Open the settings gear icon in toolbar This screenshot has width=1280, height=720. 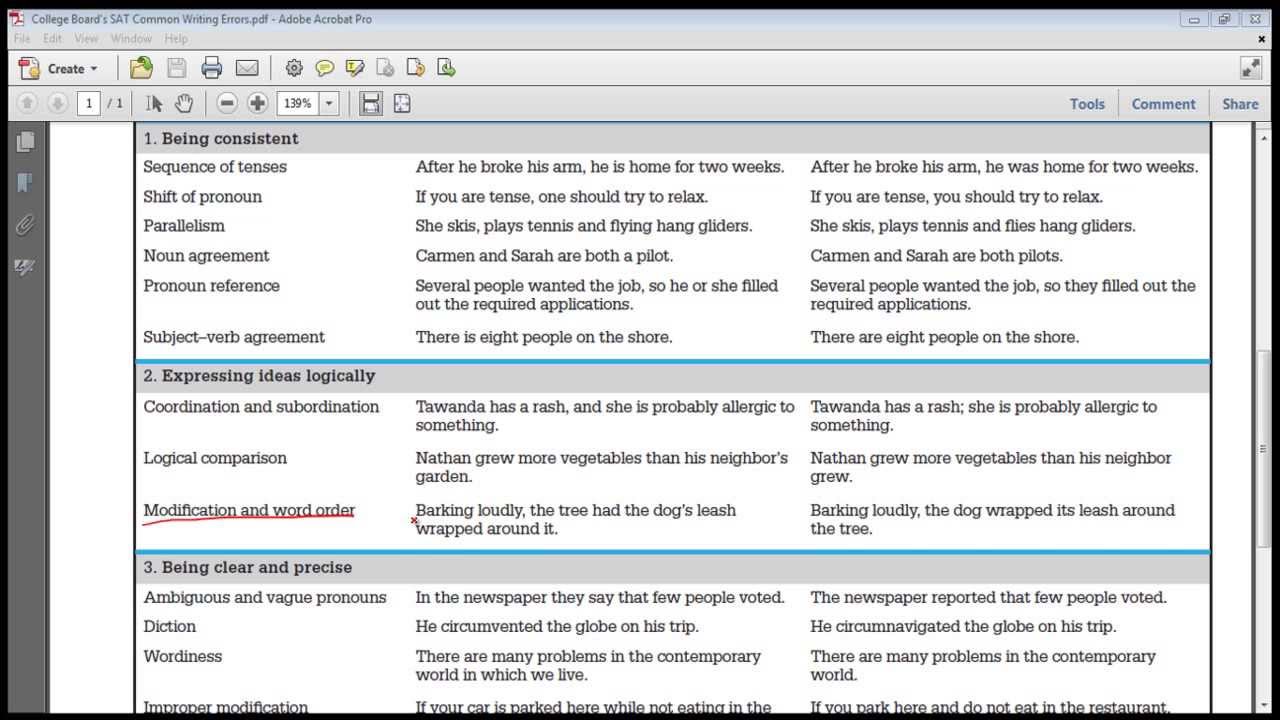tap(294, 68)
